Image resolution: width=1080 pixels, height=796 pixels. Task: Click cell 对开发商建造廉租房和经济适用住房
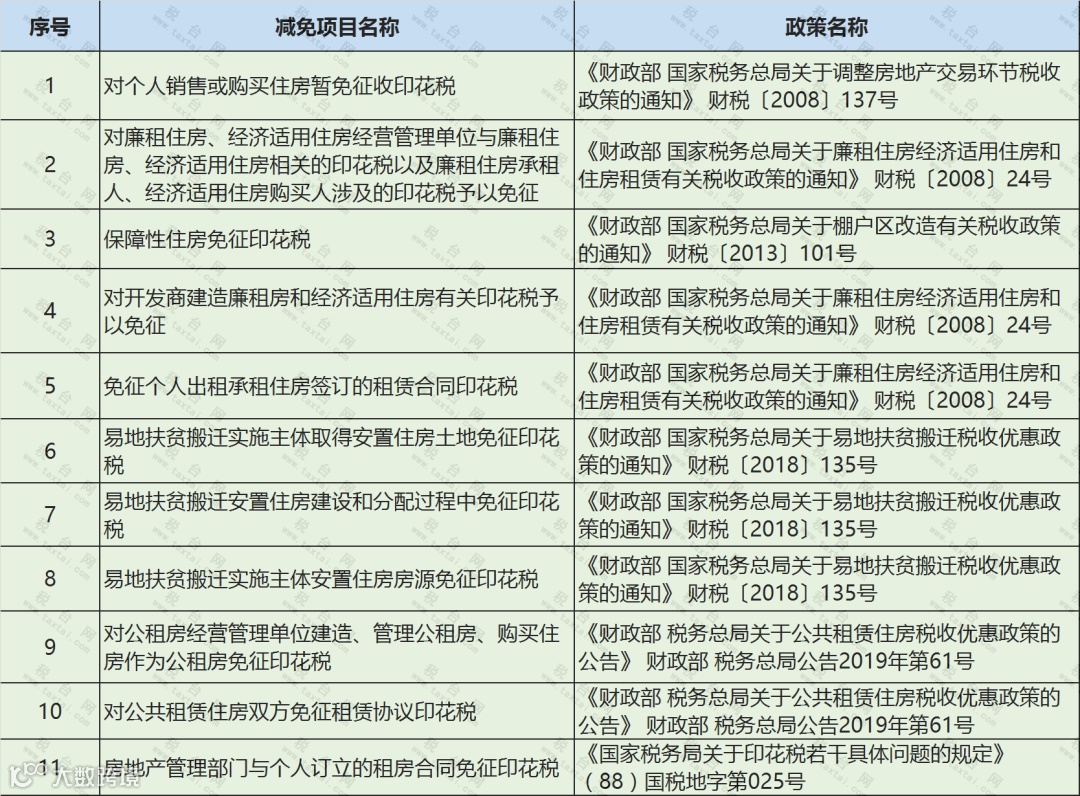pos(337,311)
